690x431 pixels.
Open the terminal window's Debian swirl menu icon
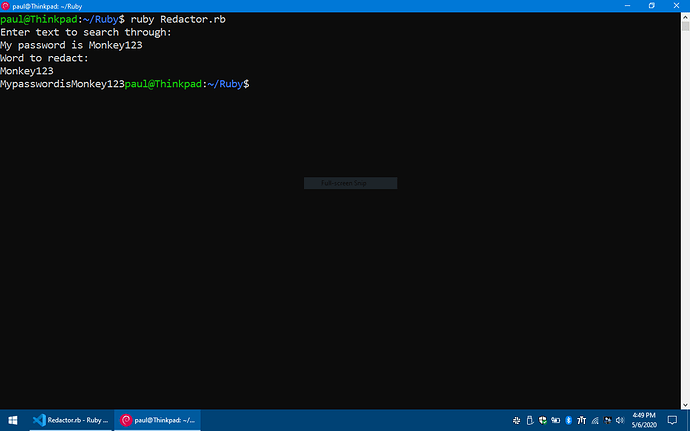click(5, 6)
